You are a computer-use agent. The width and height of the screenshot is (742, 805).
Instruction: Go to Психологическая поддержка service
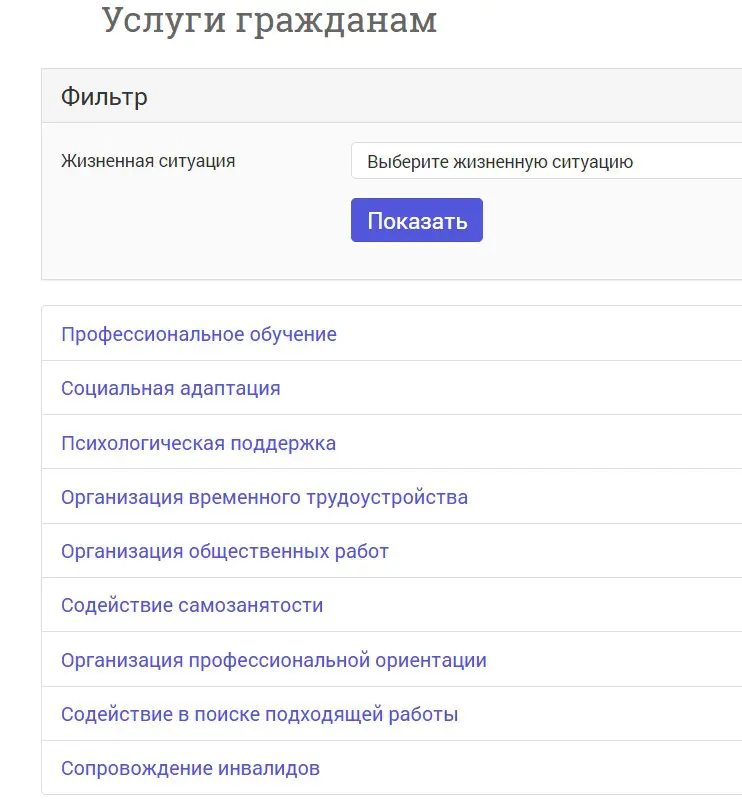[x=198, y=443]
